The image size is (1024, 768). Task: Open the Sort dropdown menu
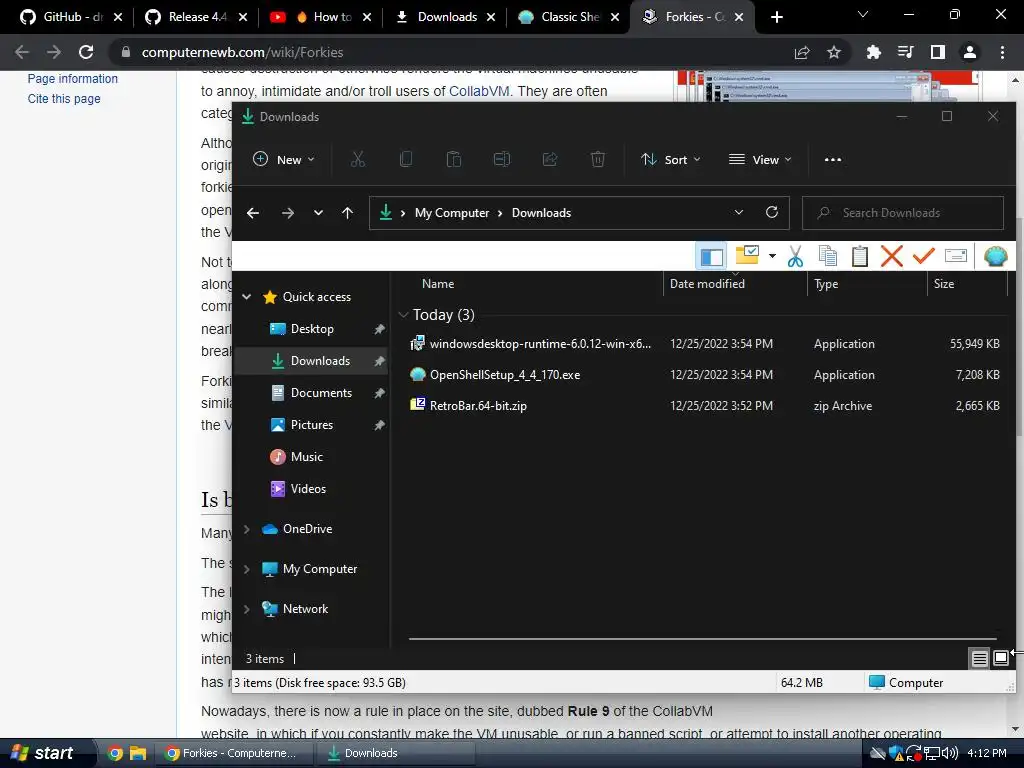pos(671,159)
